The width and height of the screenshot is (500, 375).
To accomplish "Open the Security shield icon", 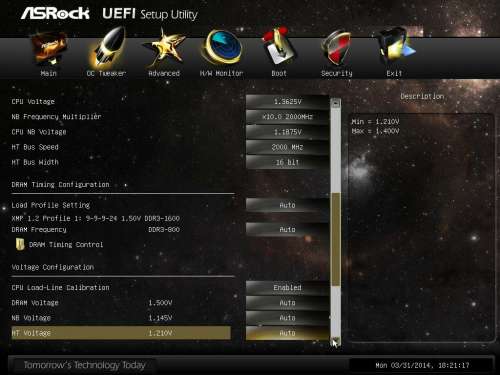I will (337, 48).
